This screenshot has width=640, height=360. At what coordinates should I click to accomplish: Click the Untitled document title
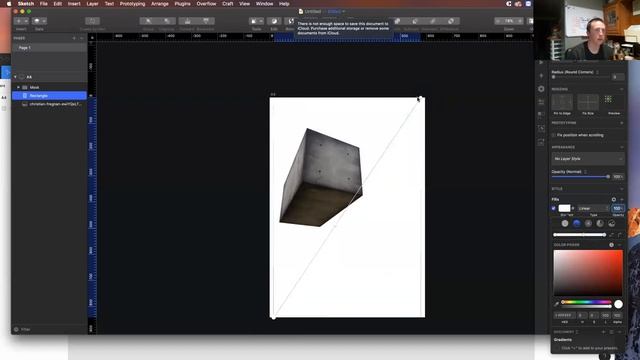[313, 11]
